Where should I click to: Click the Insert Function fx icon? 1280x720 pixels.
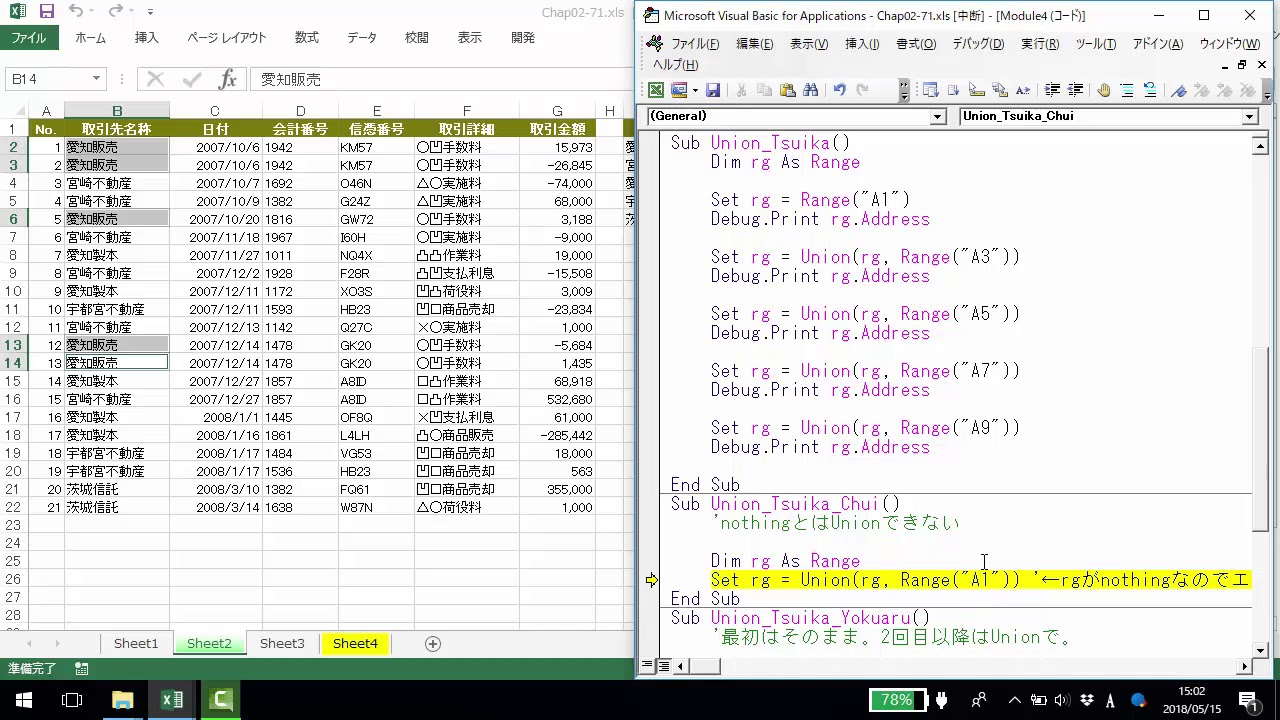pos(228,79)
